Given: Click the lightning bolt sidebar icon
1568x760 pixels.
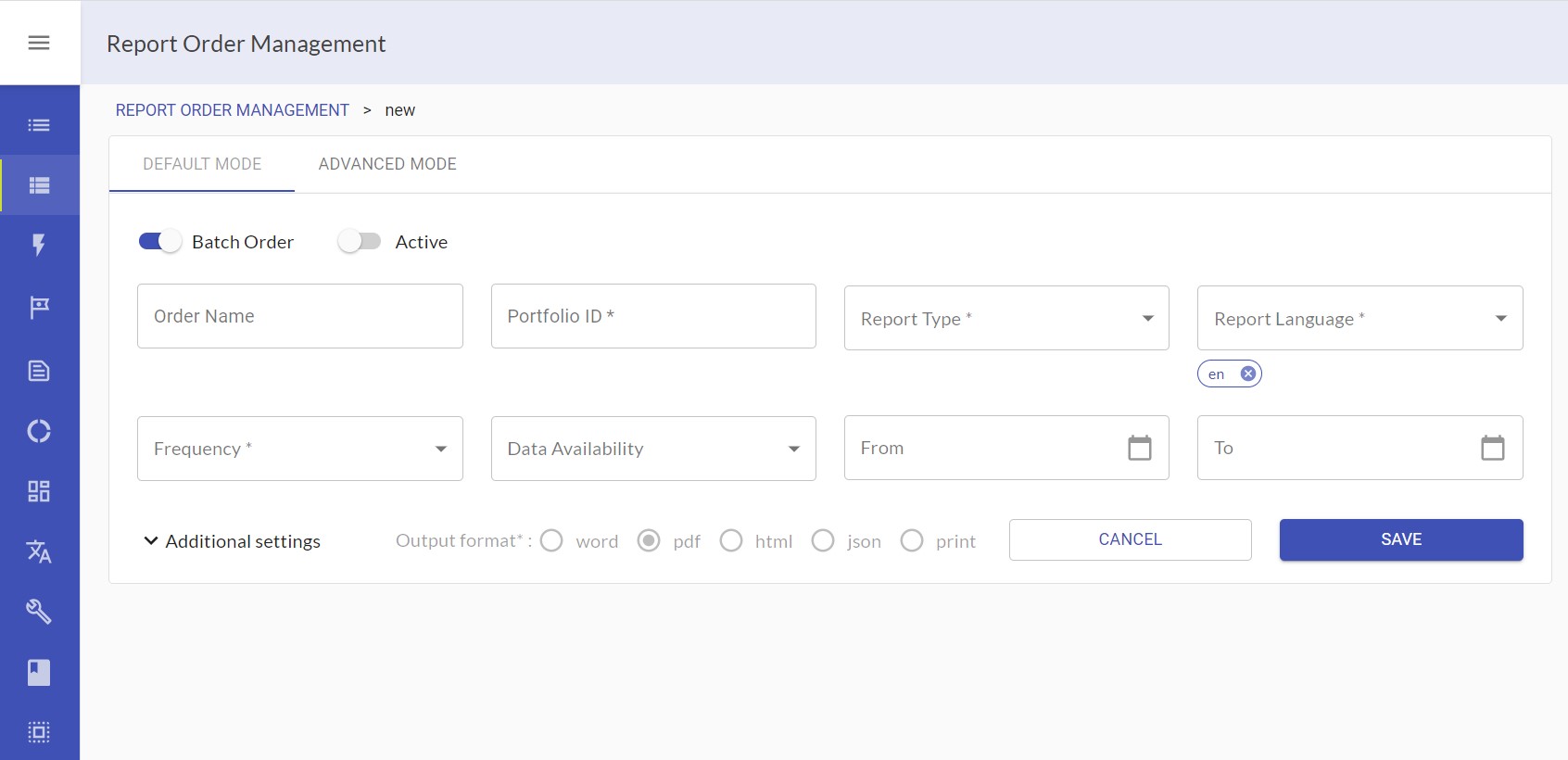Looking at the screenshot, I should click(x=39, y=245).
